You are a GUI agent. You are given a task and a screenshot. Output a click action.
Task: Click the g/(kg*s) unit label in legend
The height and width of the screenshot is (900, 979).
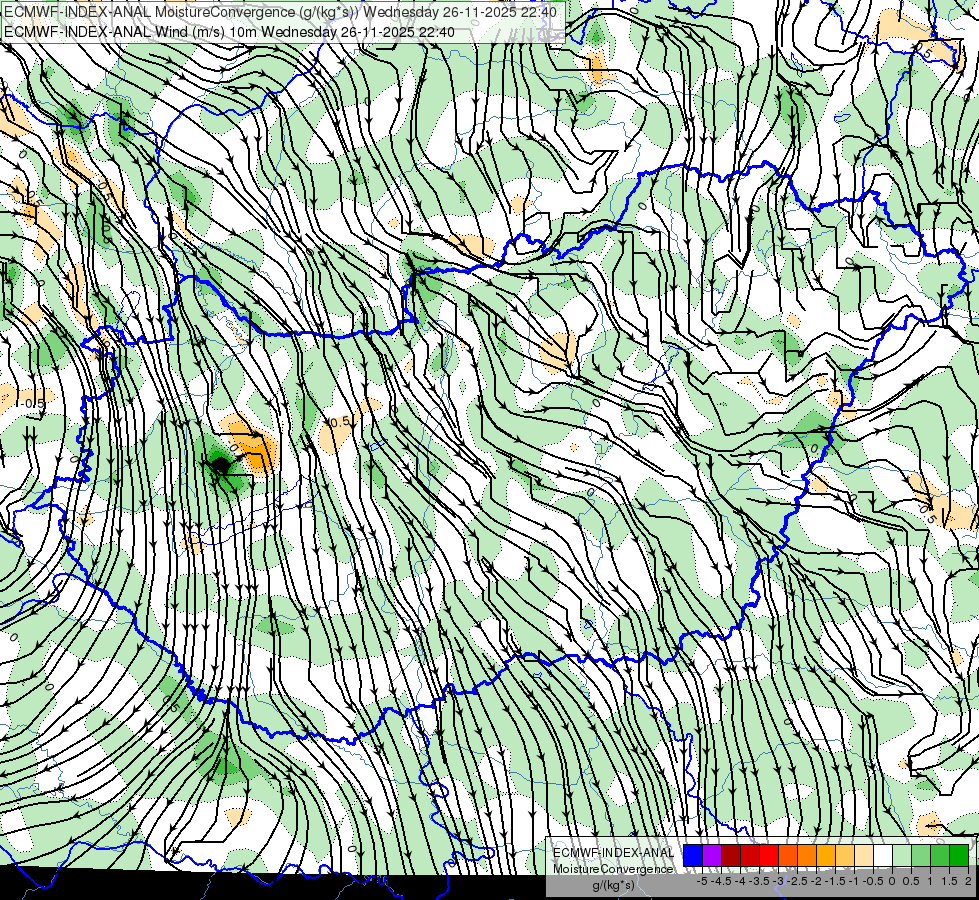(613, 885)
